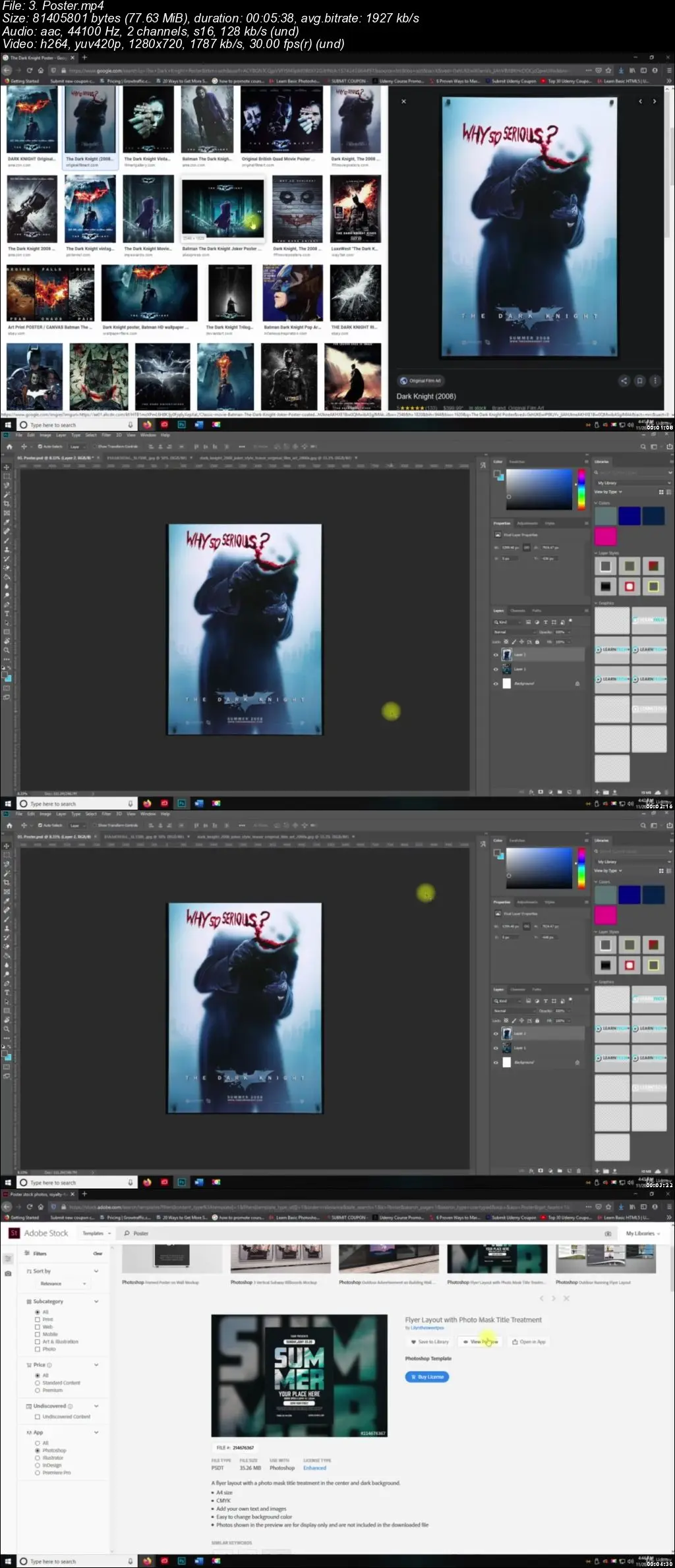Viewport: 675px width, 1568px height.
Task: Click Adobe Stock visual search camera icon
Action: point(607,1233)
